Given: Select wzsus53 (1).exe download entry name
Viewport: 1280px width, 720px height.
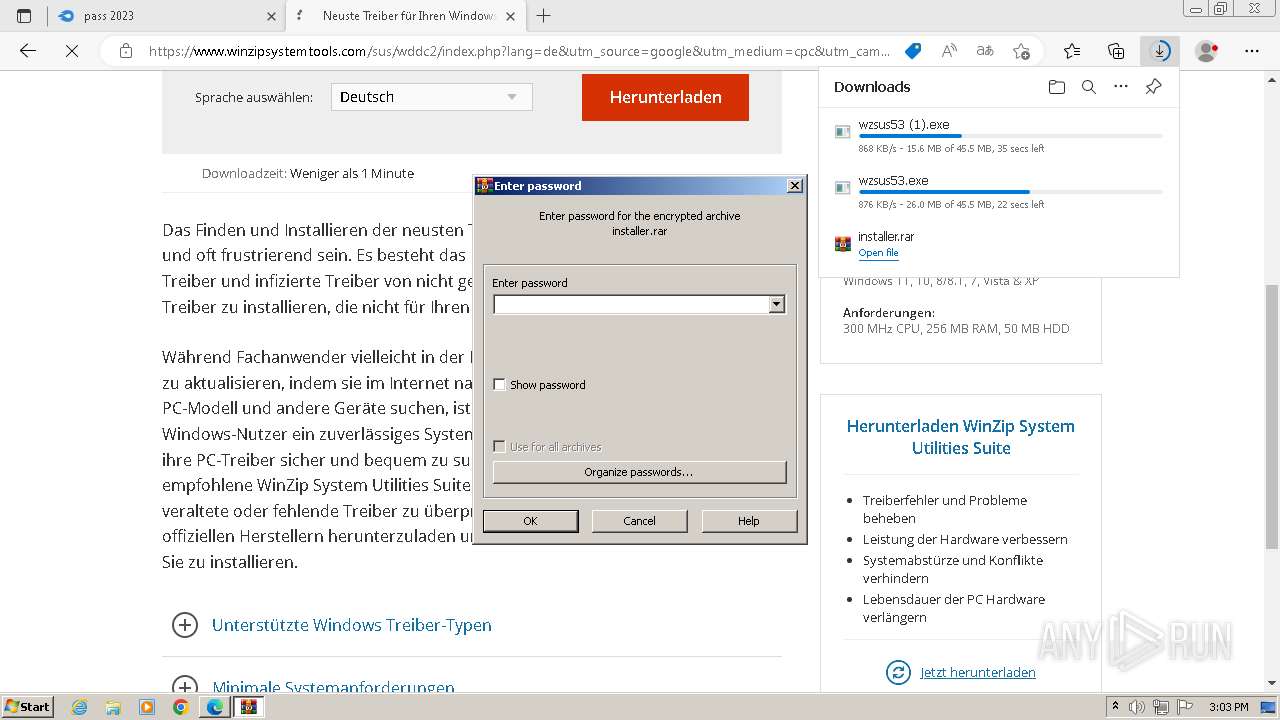Looking at the screenshot, I should [904, 125].
